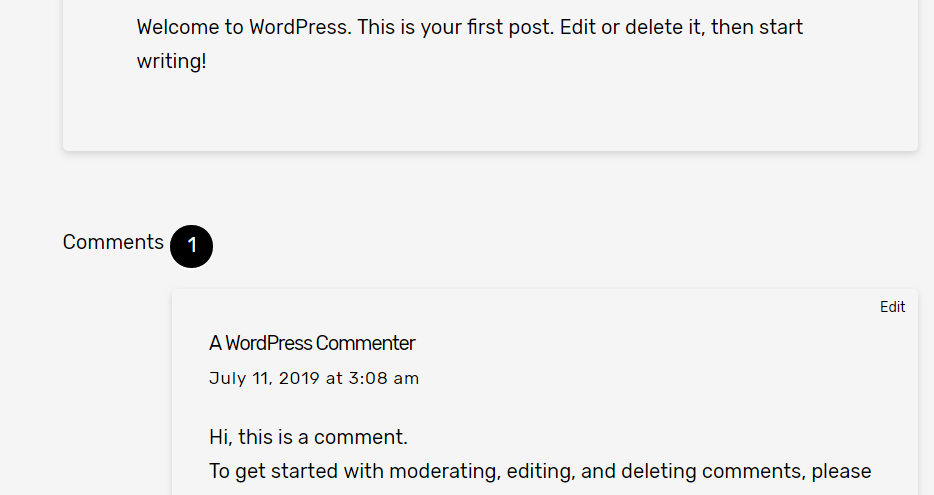Click the phrase 'first post' in the paragraph

pos(510,27)
